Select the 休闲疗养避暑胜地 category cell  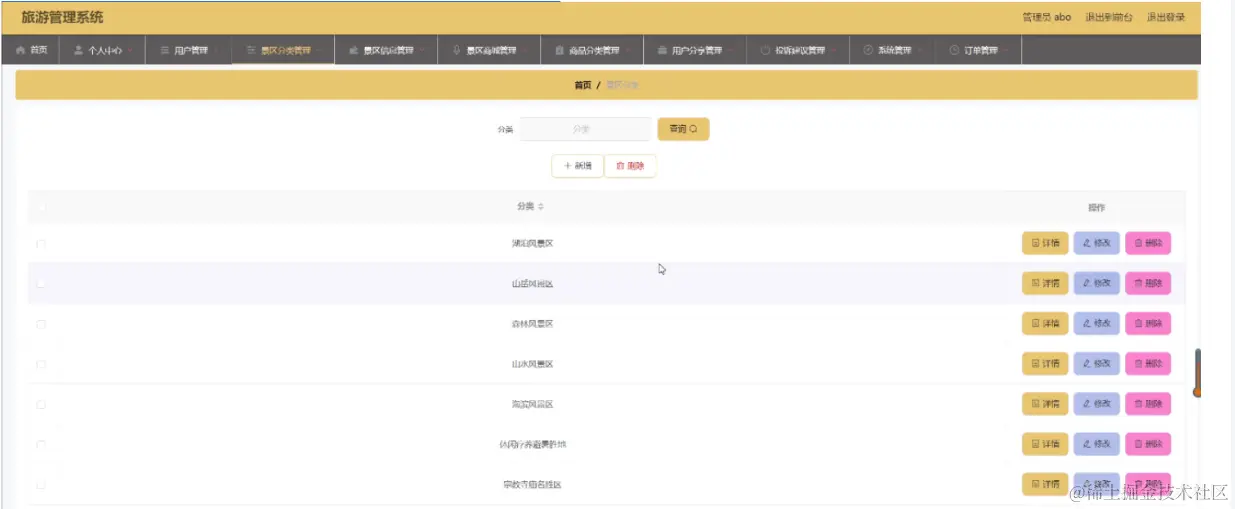point(532,444)
